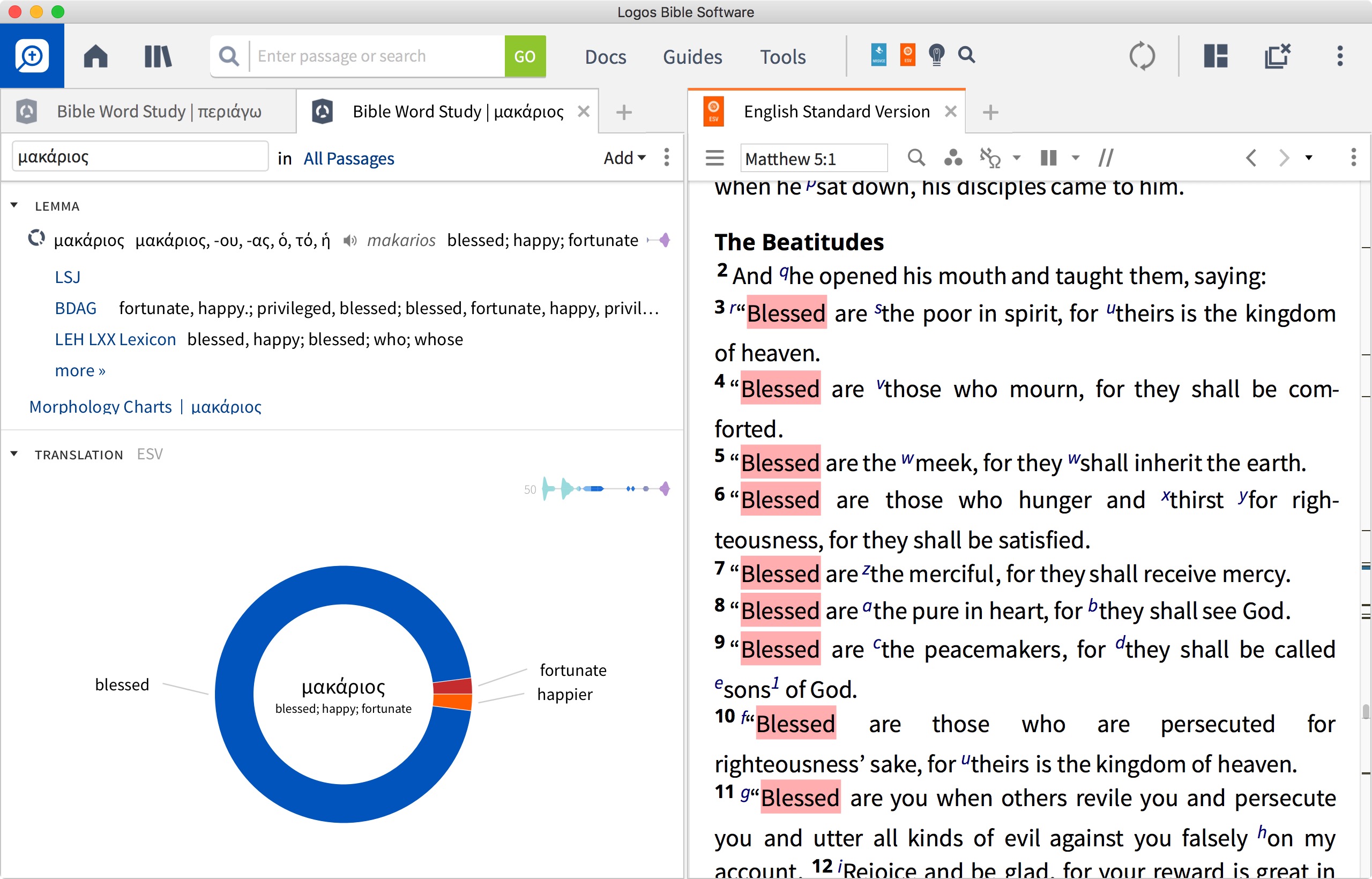Click the lemma ring icon beside μακάριος
This screenshot has height=879, width=1372.
[x=36, y=237]
